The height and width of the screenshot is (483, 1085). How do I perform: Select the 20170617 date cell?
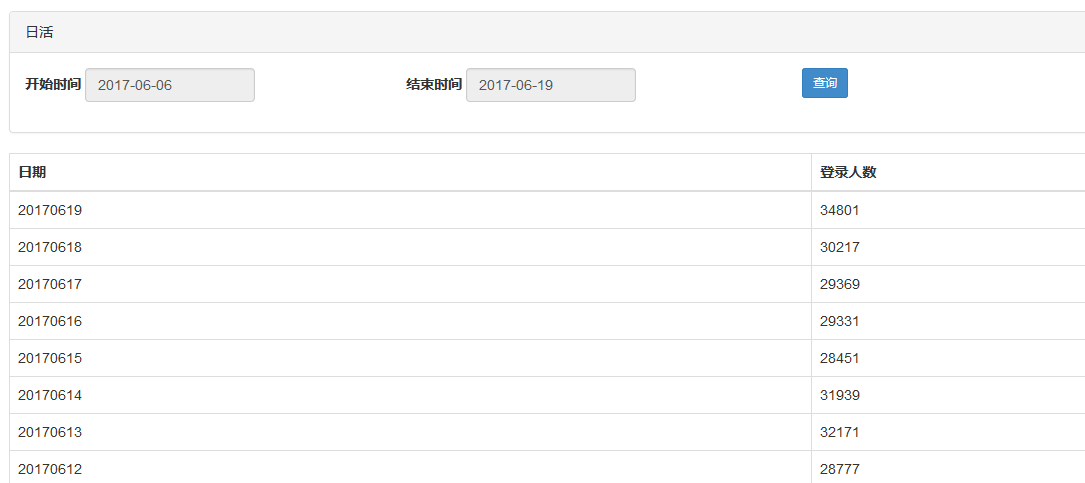[x=50, y=284]
